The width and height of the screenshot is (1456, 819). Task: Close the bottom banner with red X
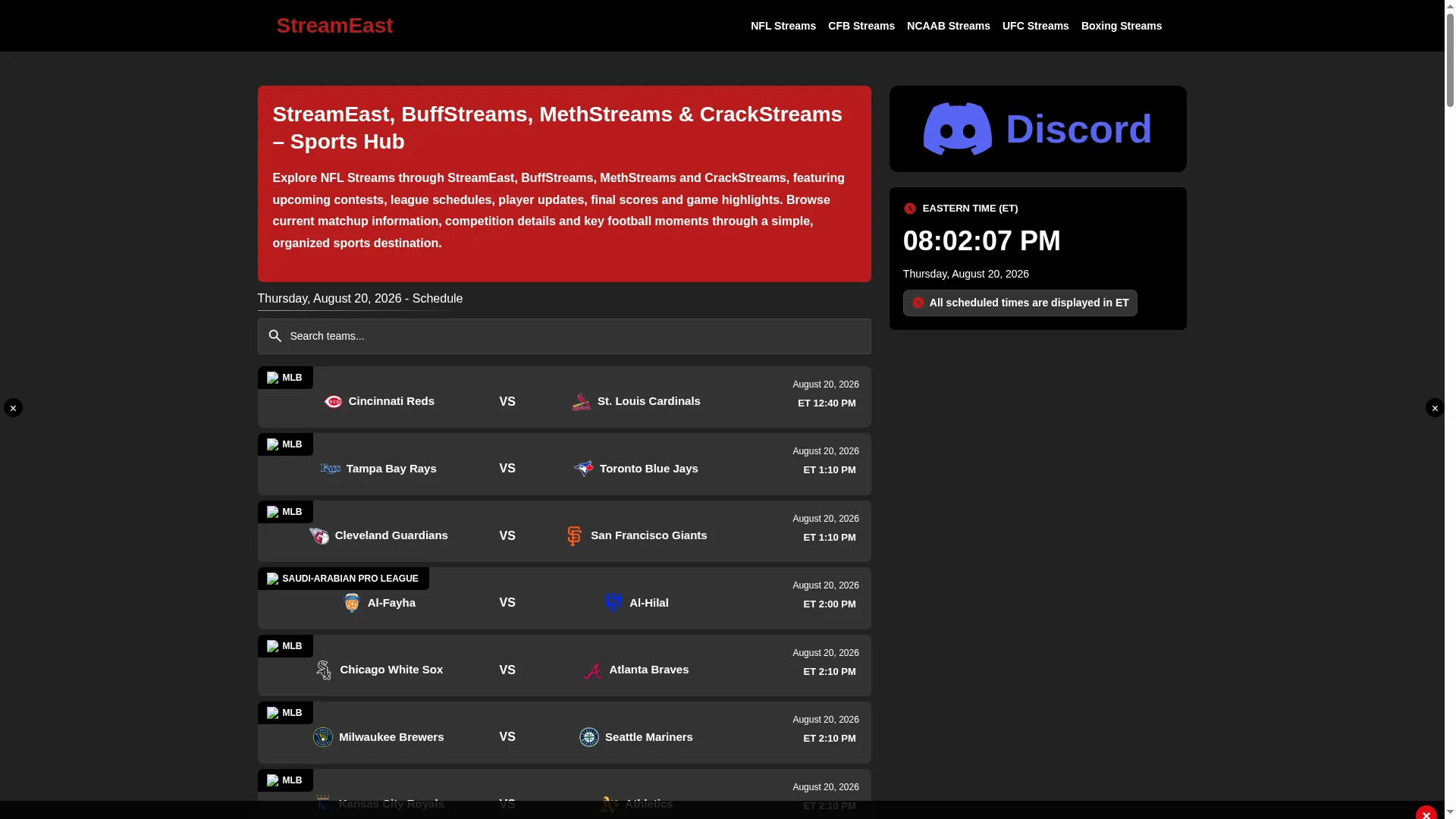1426,814
